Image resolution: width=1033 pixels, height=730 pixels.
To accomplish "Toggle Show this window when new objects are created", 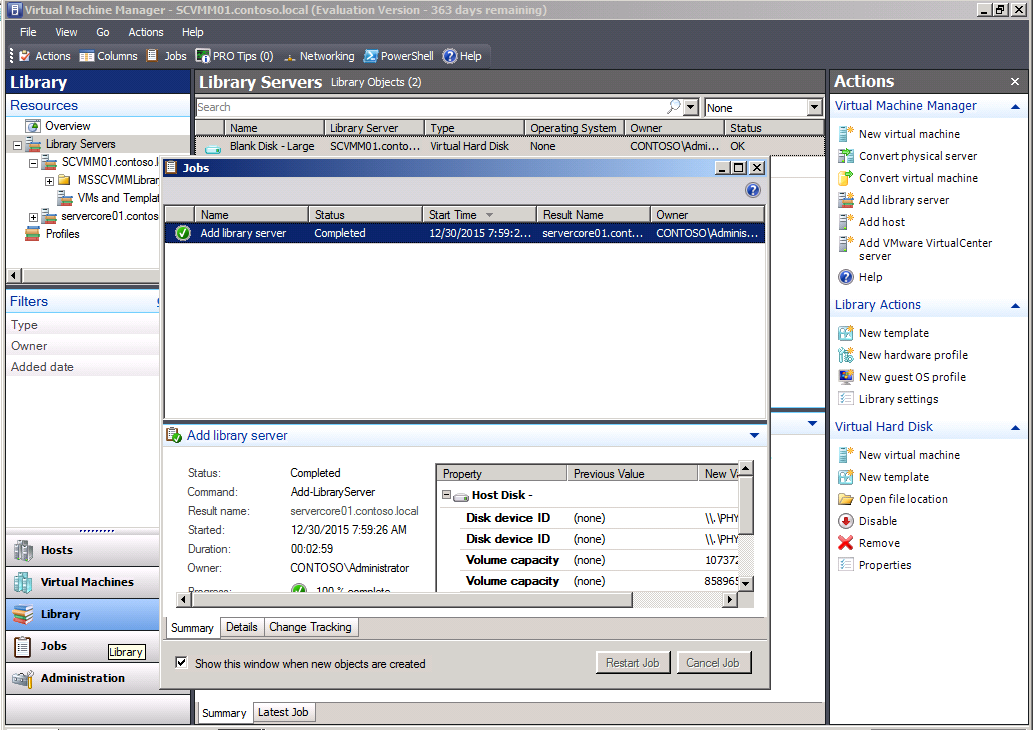I will (181, 663).
